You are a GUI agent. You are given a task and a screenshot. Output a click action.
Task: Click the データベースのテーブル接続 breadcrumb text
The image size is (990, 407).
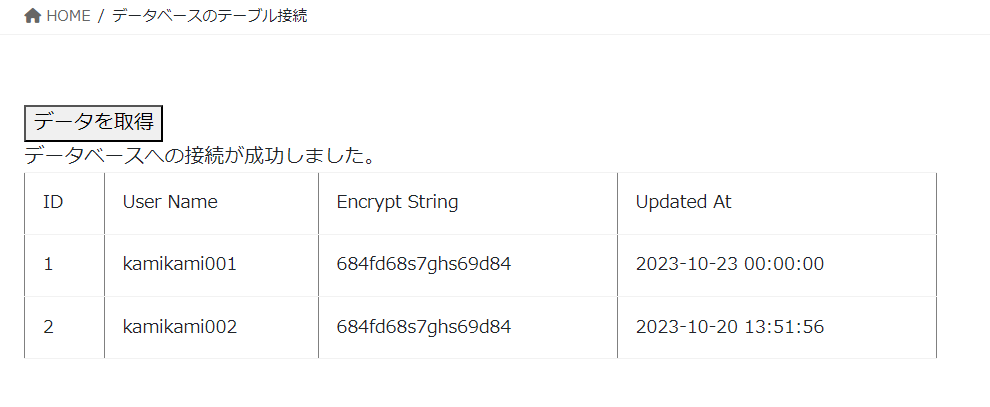pyautogui.click(x=209, y=16)
